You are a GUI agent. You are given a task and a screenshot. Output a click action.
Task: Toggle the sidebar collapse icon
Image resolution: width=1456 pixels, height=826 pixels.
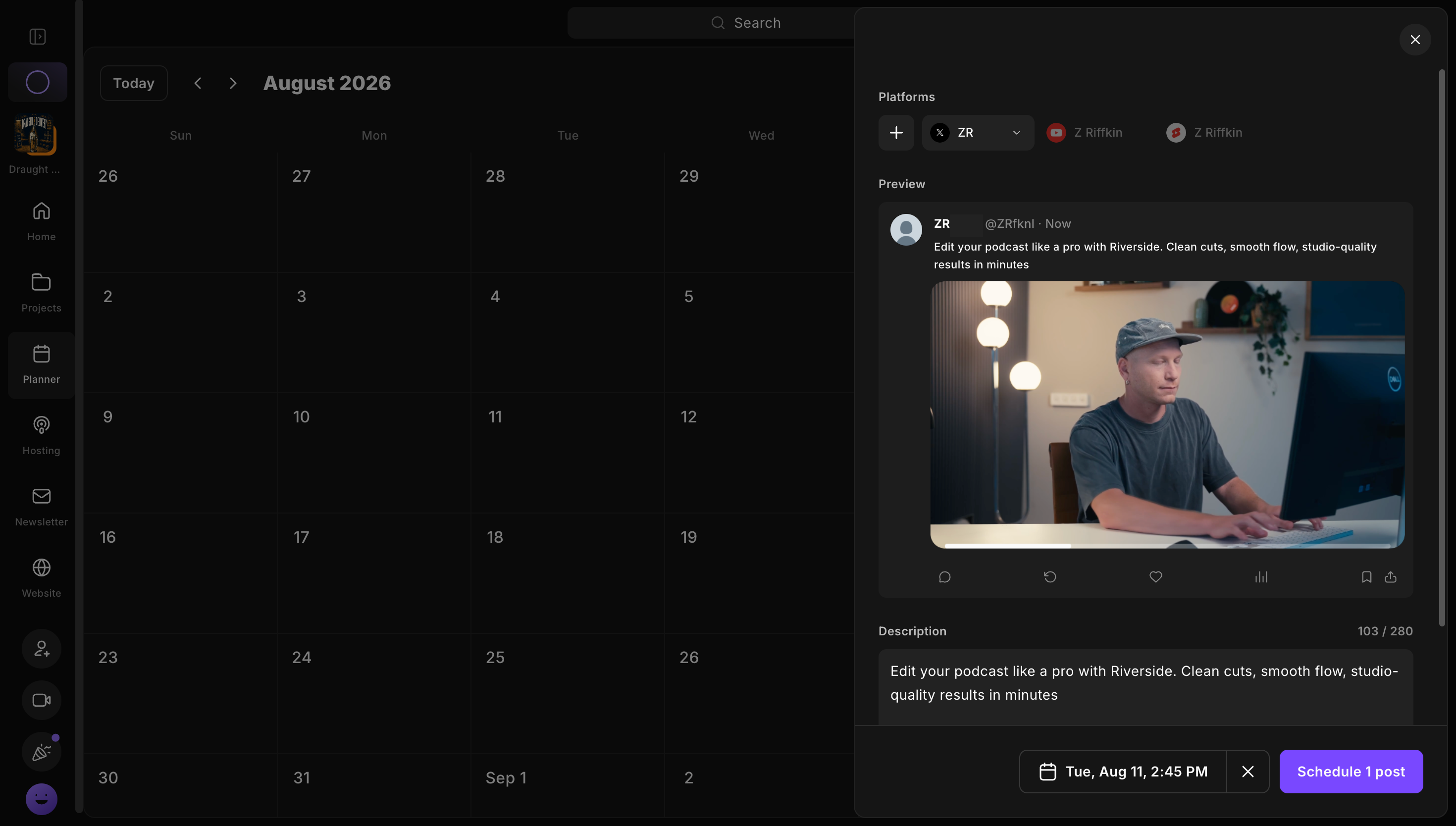click(38, 37)
